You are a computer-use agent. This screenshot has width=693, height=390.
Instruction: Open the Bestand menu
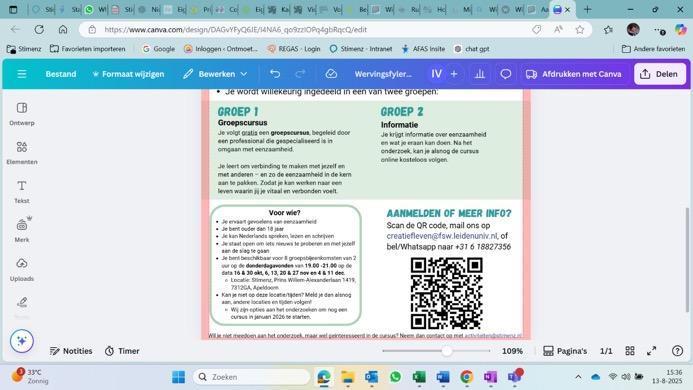coord(61,74)
